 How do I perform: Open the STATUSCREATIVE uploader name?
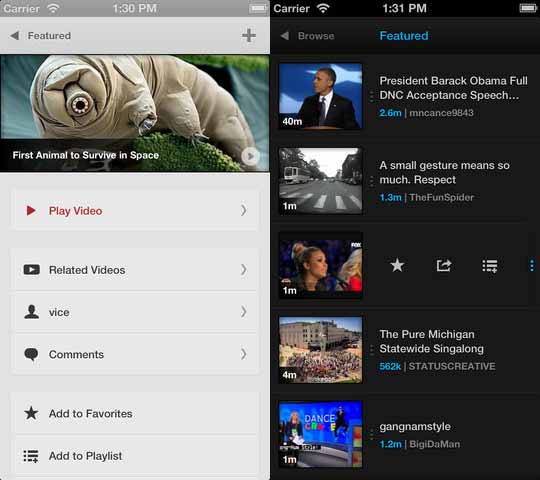[x=452, y=366]
